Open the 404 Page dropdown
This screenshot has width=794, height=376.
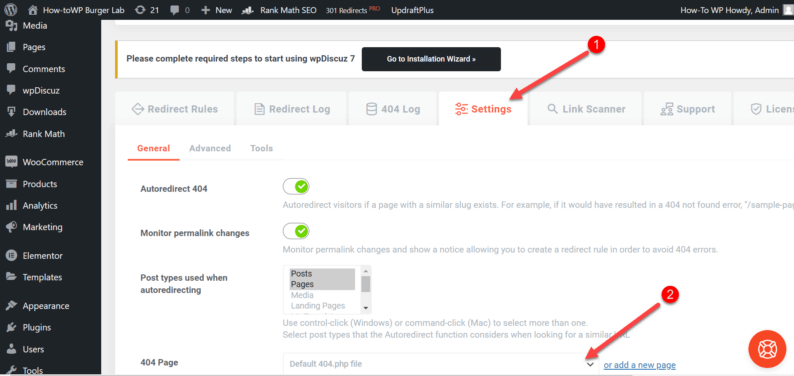[441, 364]
